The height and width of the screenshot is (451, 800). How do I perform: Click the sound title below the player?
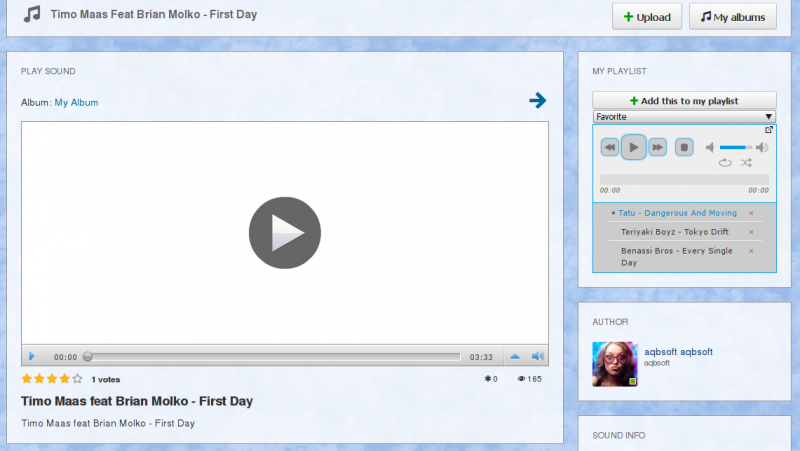click(x=137, y=401)
